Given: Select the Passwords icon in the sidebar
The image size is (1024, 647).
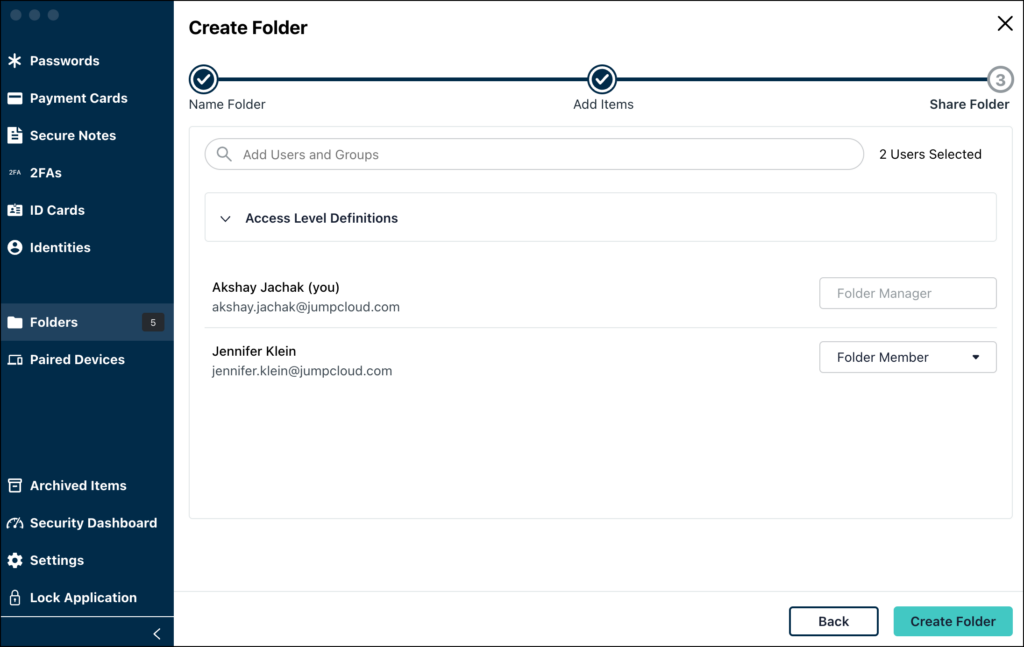Looking at the screenshot, I should (17, 60).
